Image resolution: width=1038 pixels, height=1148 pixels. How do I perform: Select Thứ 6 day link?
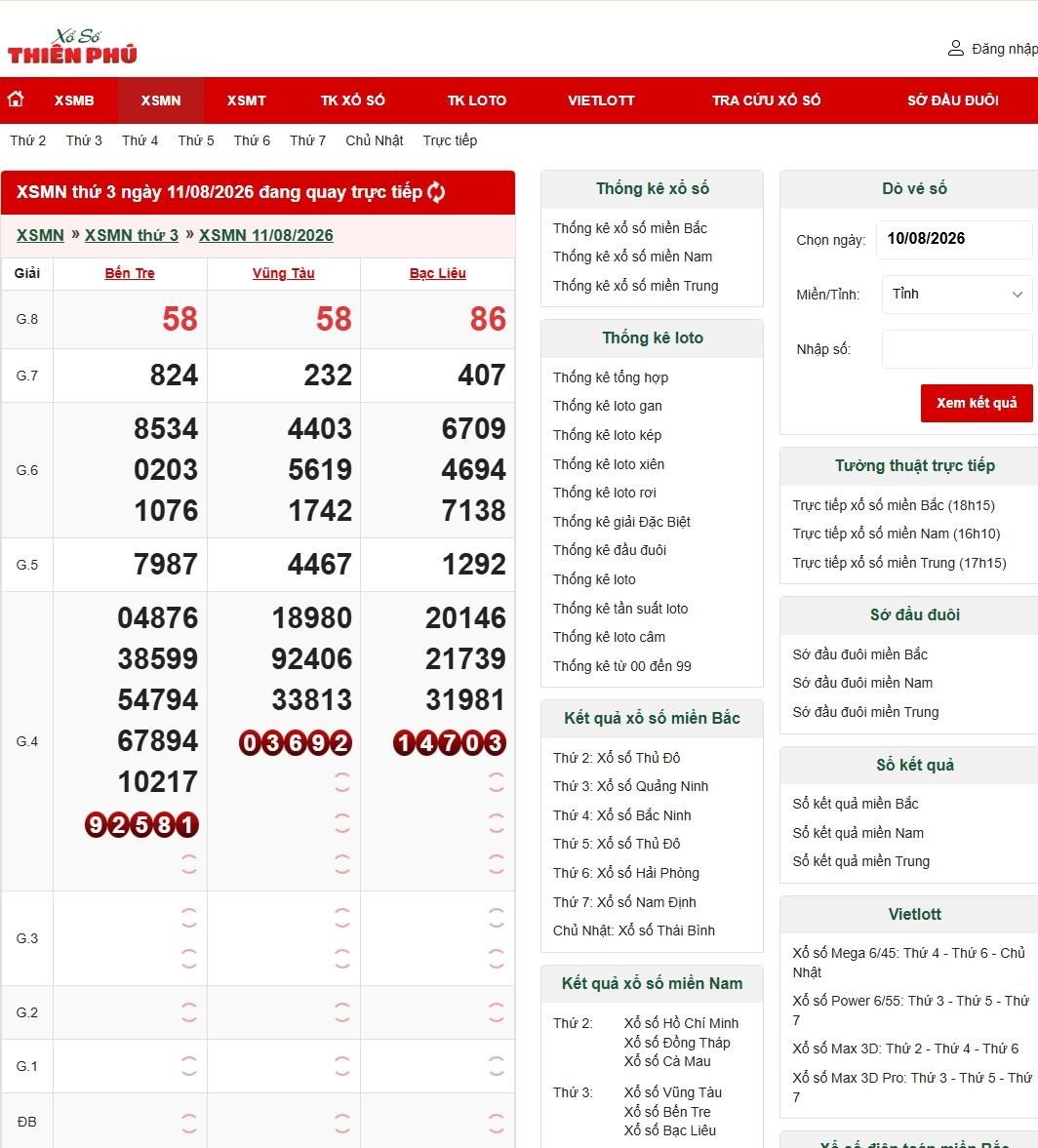point(252,140)
